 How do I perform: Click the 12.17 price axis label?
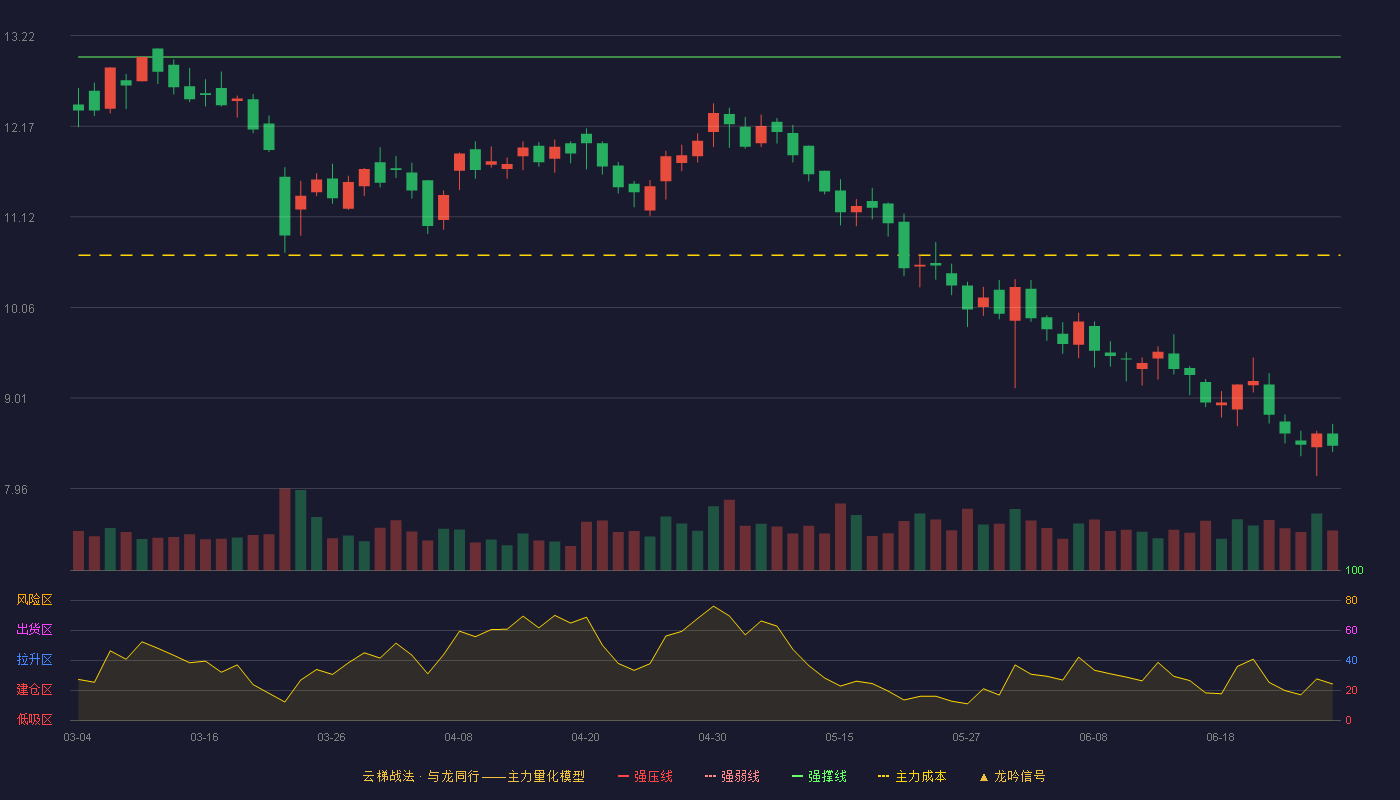(19, 127)
